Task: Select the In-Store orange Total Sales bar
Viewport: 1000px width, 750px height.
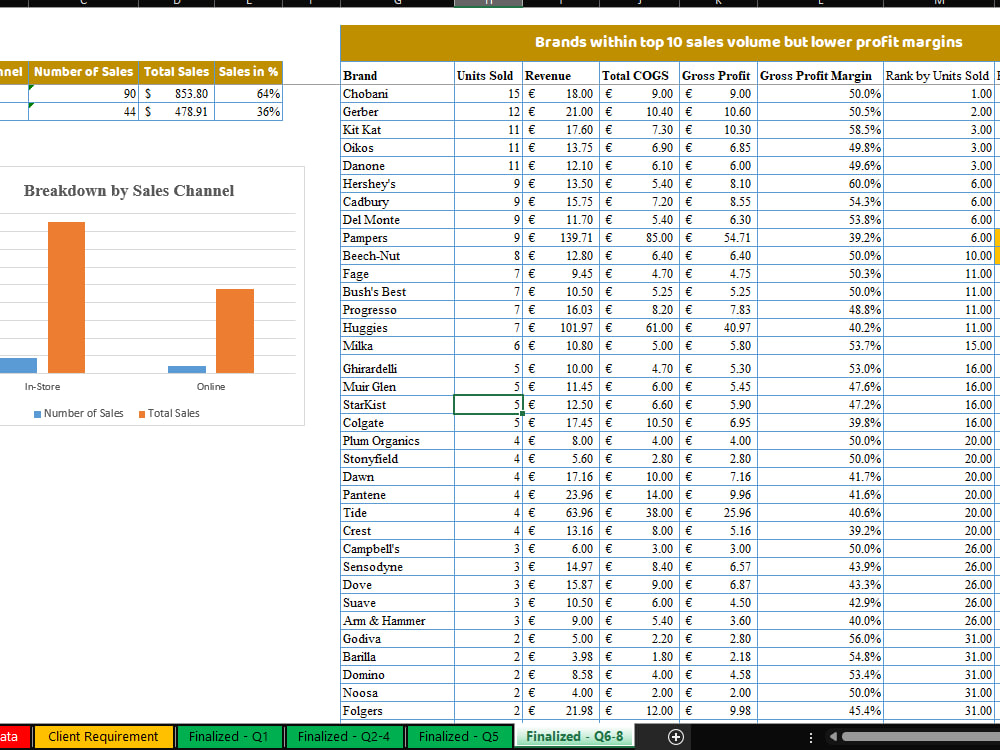Action: (x=66, y=297)
